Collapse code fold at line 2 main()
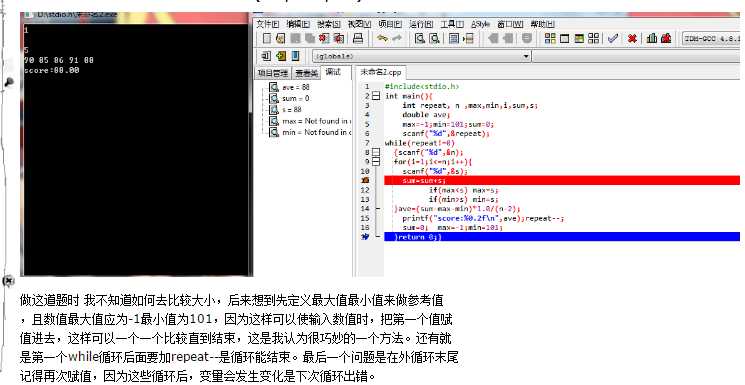This screenshot has width=745, height=385. (376, 96)
